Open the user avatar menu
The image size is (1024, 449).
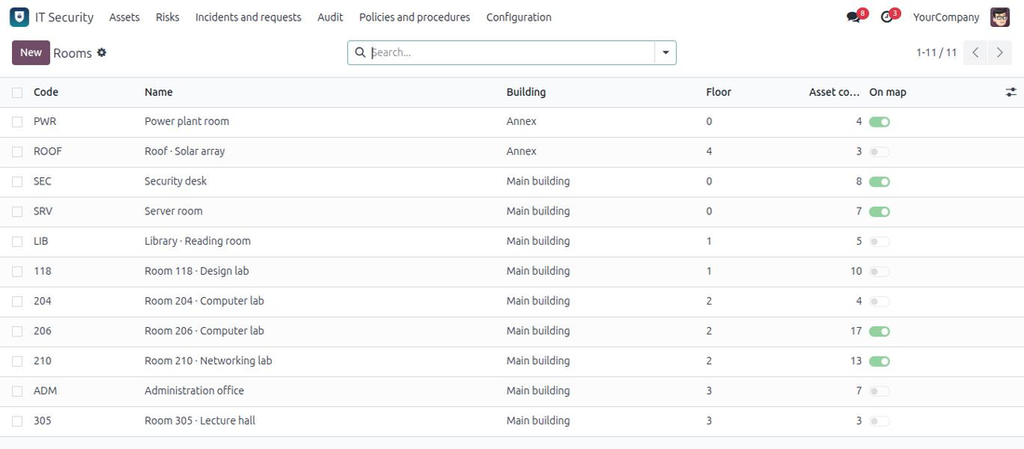point(1000,18)
